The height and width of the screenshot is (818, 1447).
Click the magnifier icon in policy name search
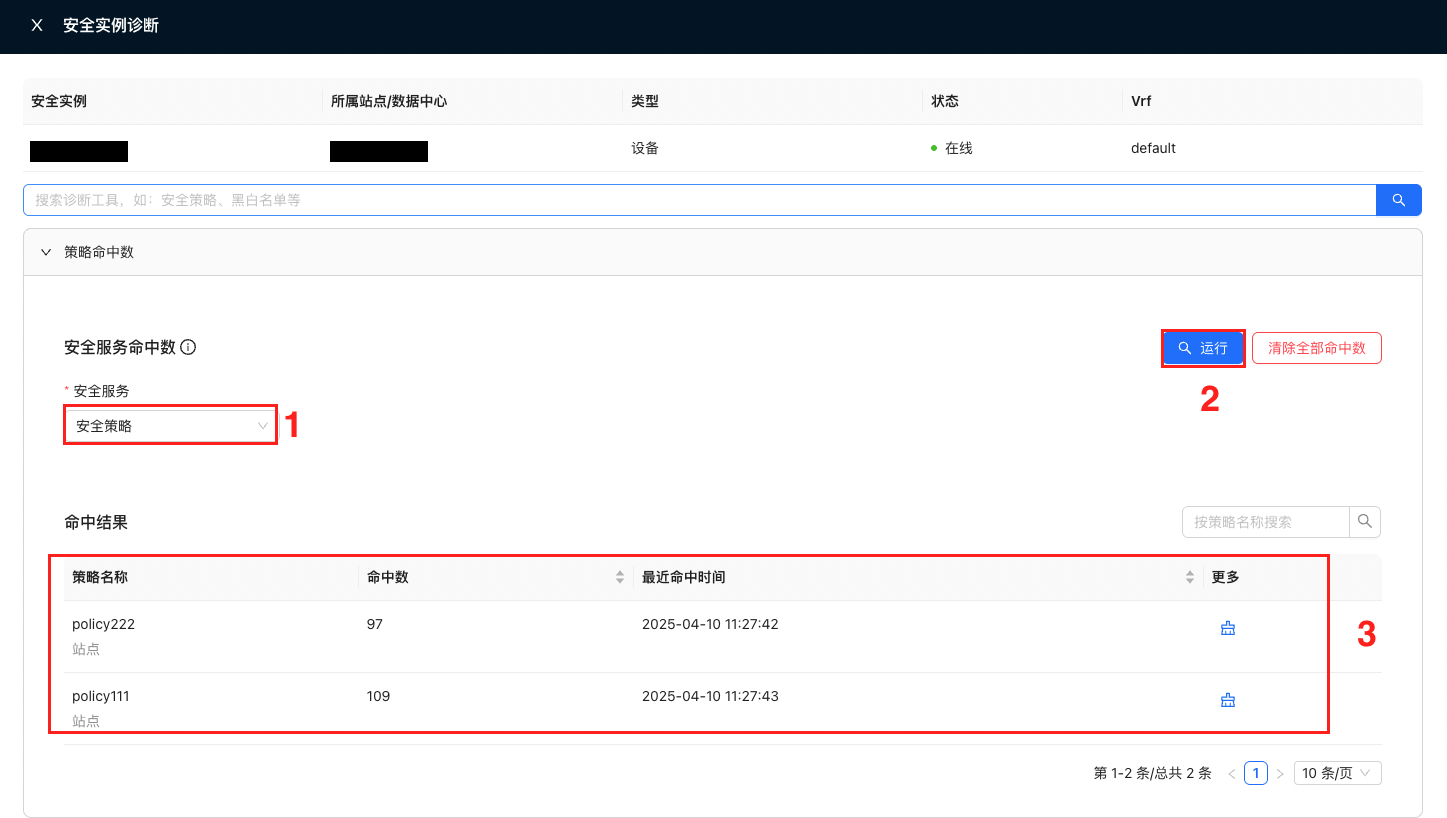(x=1365, y=522)
